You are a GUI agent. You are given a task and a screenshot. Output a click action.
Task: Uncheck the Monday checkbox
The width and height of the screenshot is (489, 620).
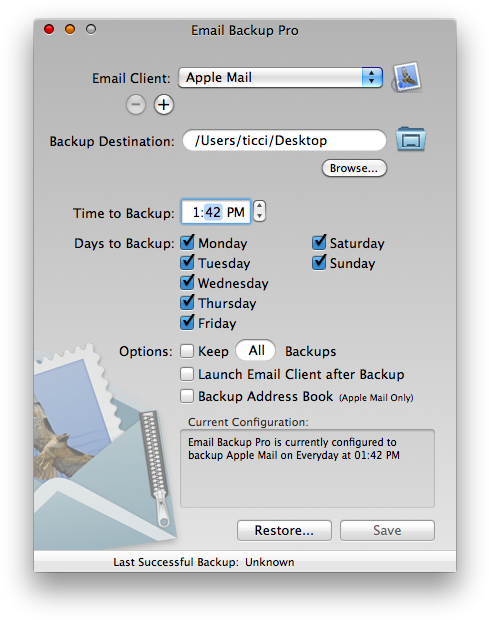point(187,242)
